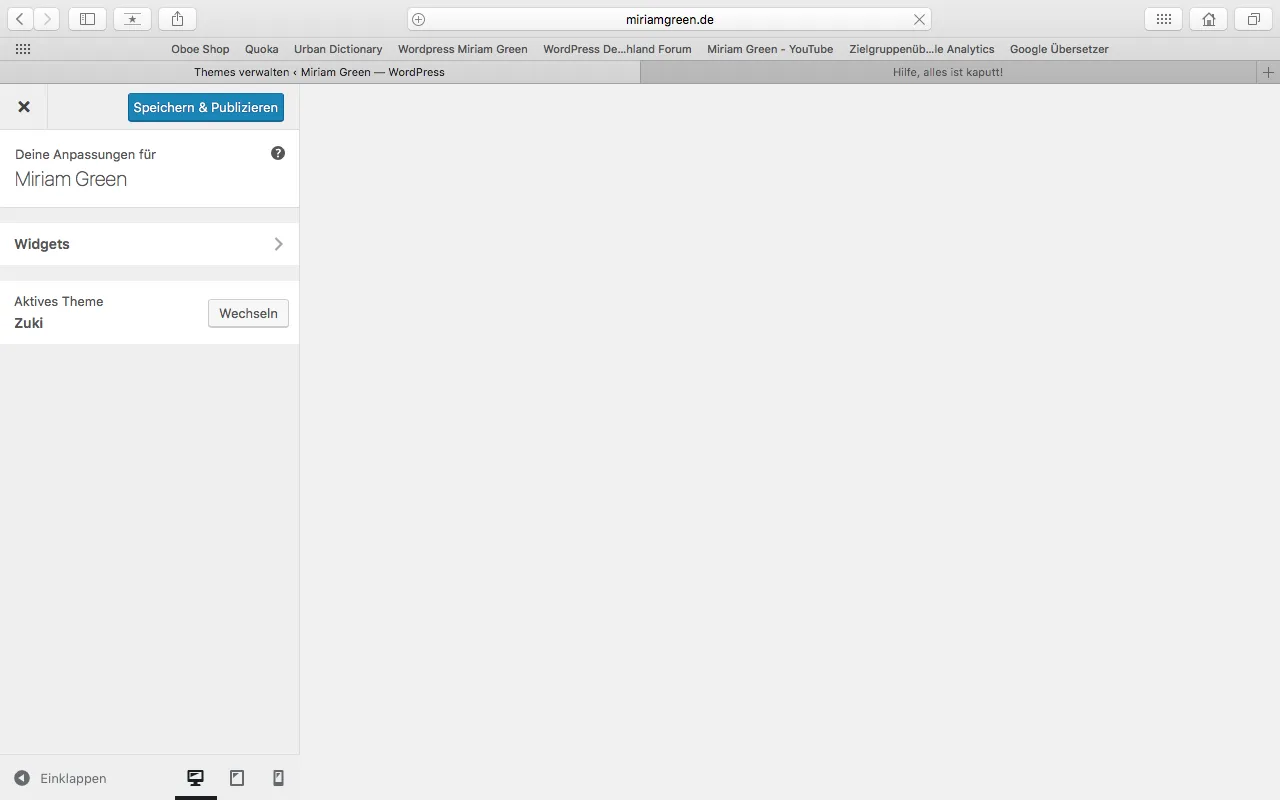Switch to tablet preview device icon
The height and width of the screenshot is (800, 1280).
[237, 778]
